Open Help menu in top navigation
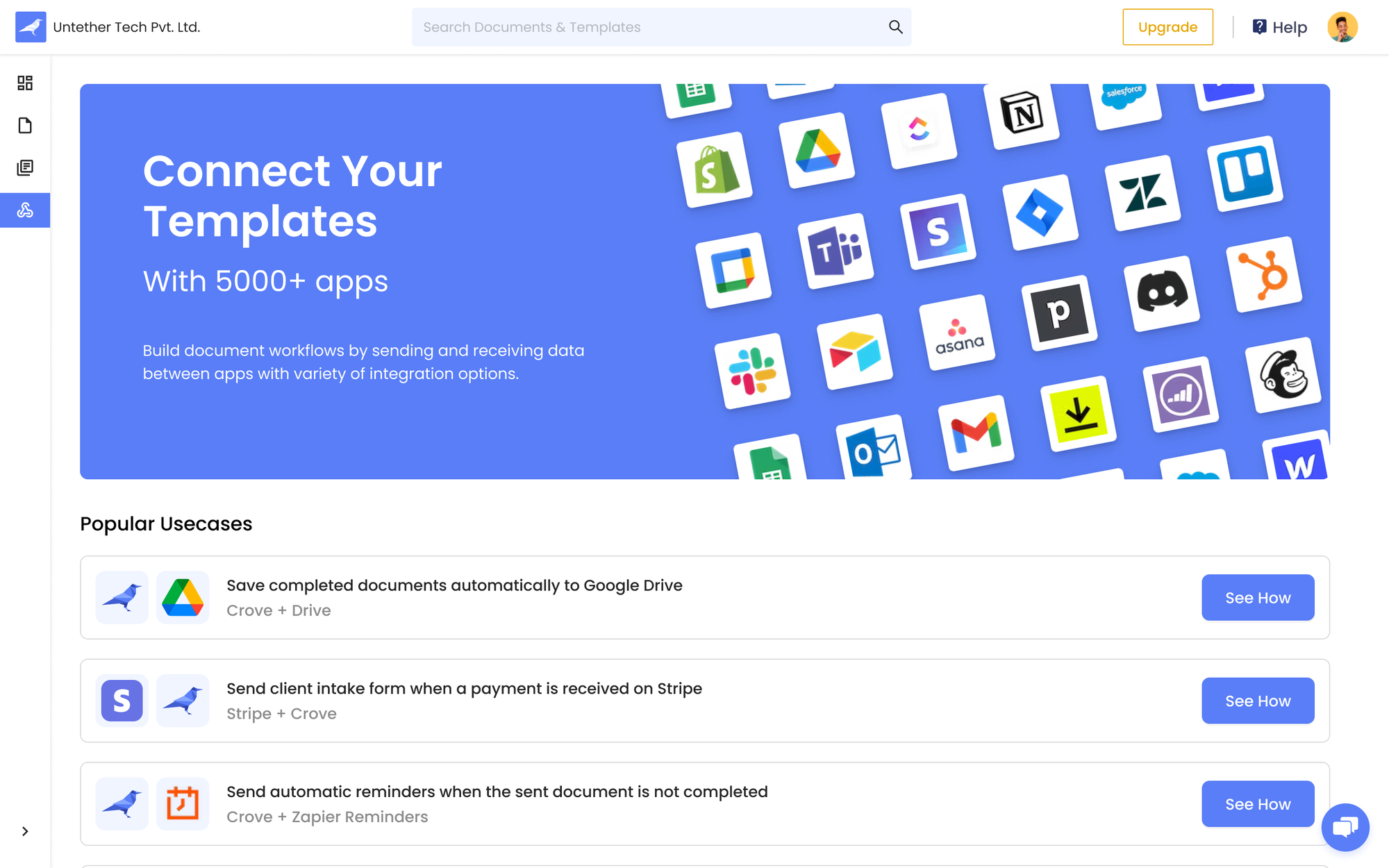Image resolution: width=1389 pixels, height=868 pixels. (1281, 27)
